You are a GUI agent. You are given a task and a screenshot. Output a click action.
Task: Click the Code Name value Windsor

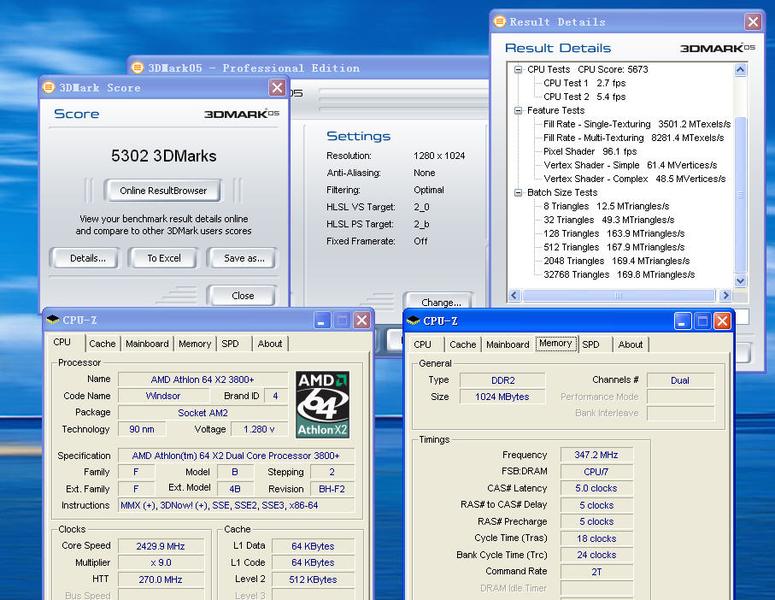point(164,396)
